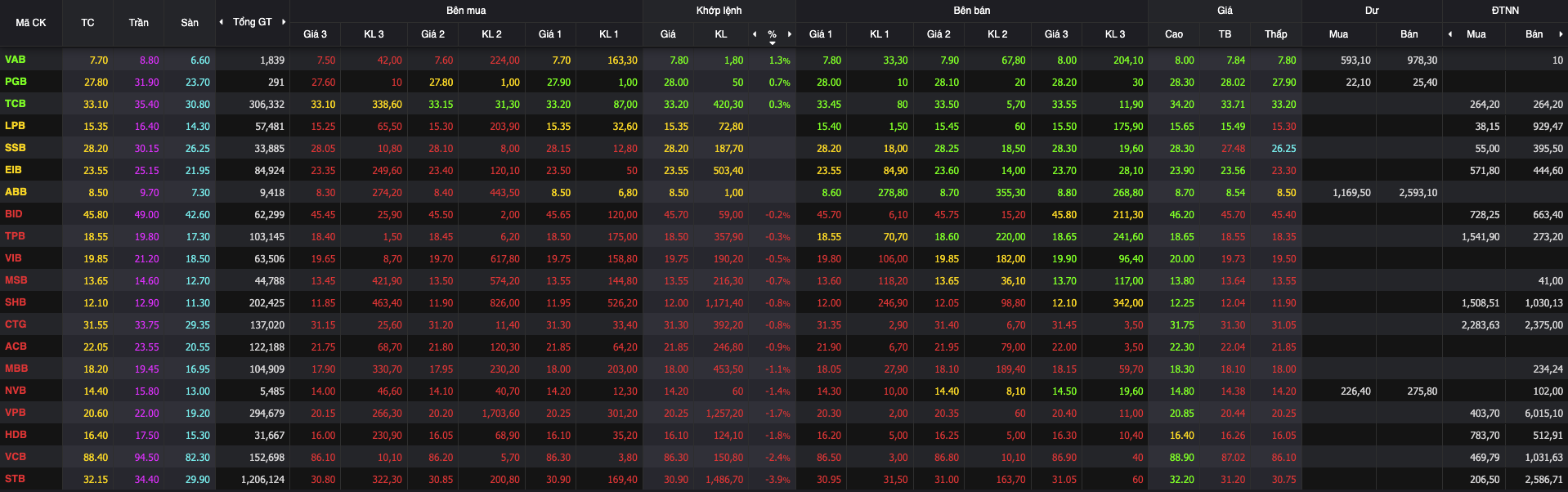The image size is (1568, 492).
Task: Open the STB stock symbol
Action: [x=15, y=479]
